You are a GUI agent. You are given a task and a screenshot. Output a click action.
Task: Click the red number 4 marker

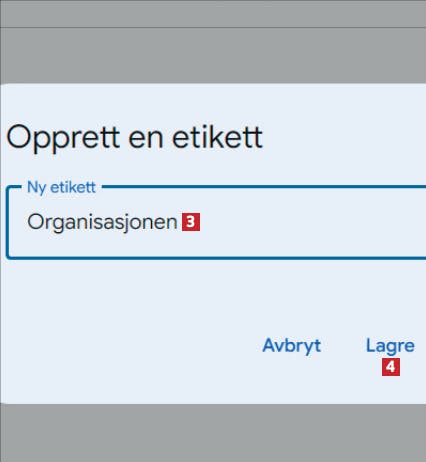pyautogui.click(x=391, y=367)
